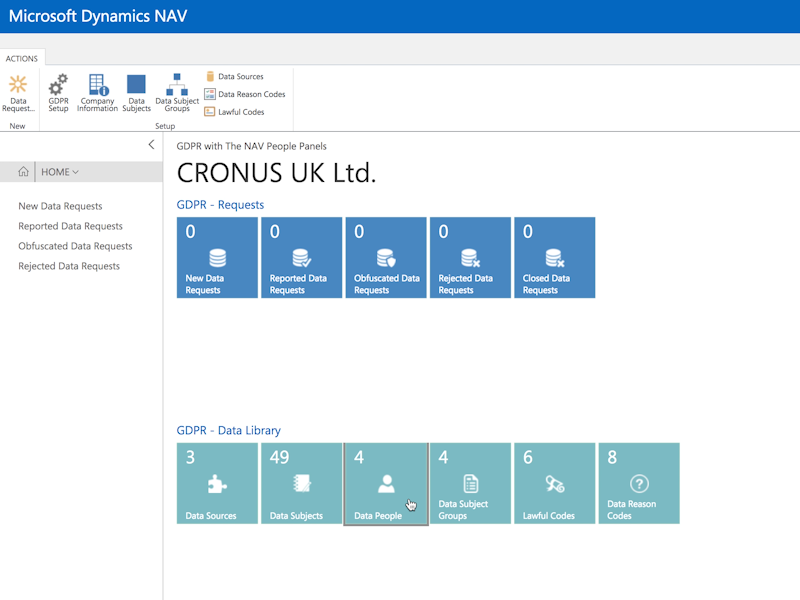This screenshot has height=600, width=800.
Task: Open the Data Sources library tile
Action: pos(217,483)
